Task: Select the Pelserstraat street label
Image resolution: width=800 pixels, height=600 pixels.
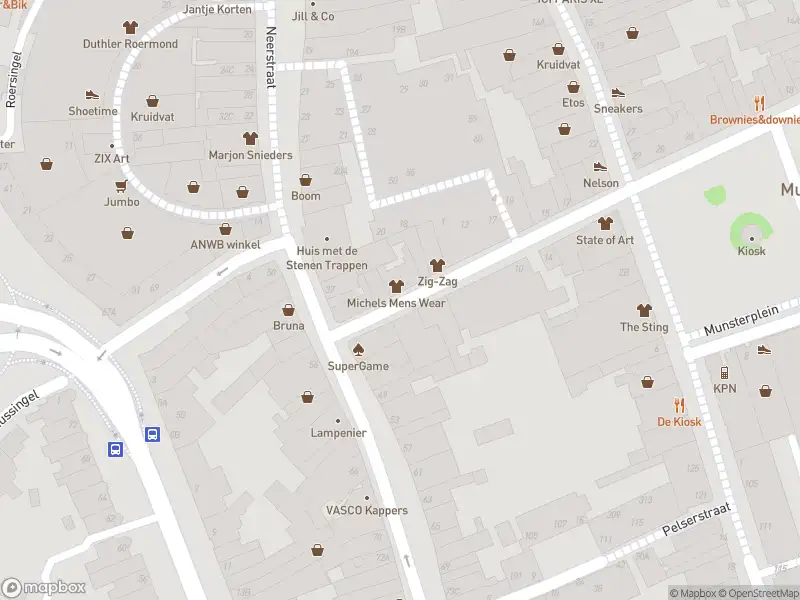Action: pyautogui.click(x=696, y=519)
